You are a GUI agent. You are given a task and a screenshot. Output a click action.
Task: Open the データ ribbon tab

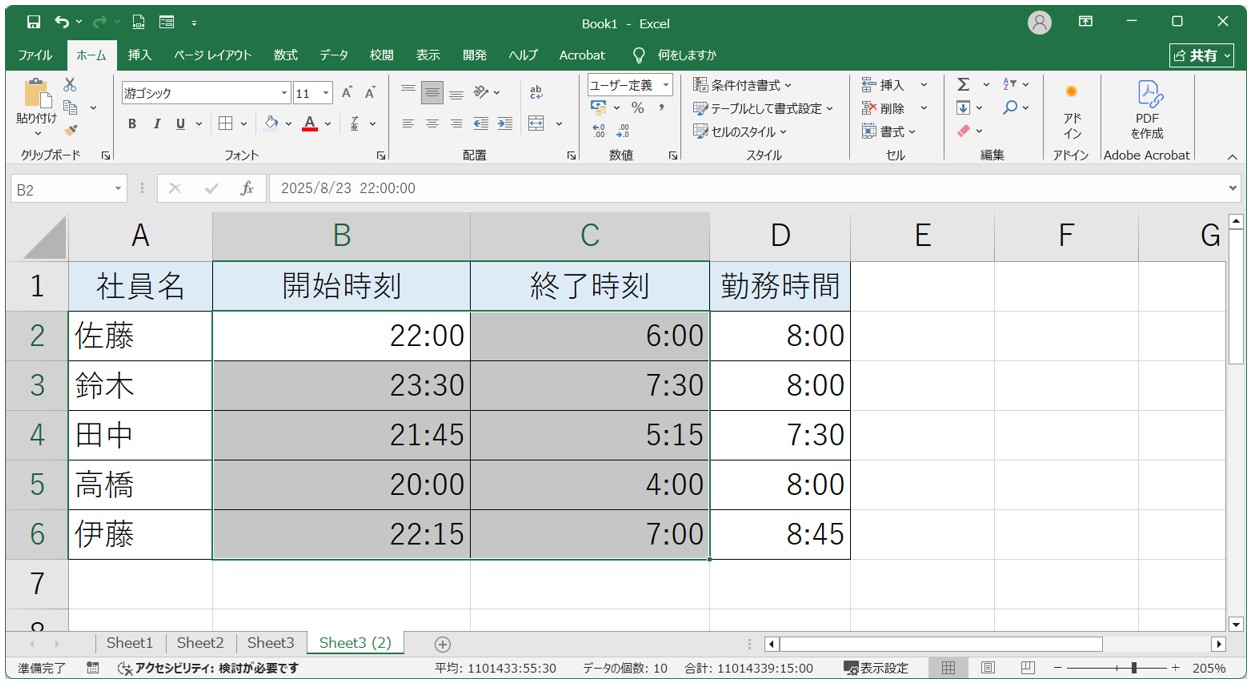coord(334,55)
